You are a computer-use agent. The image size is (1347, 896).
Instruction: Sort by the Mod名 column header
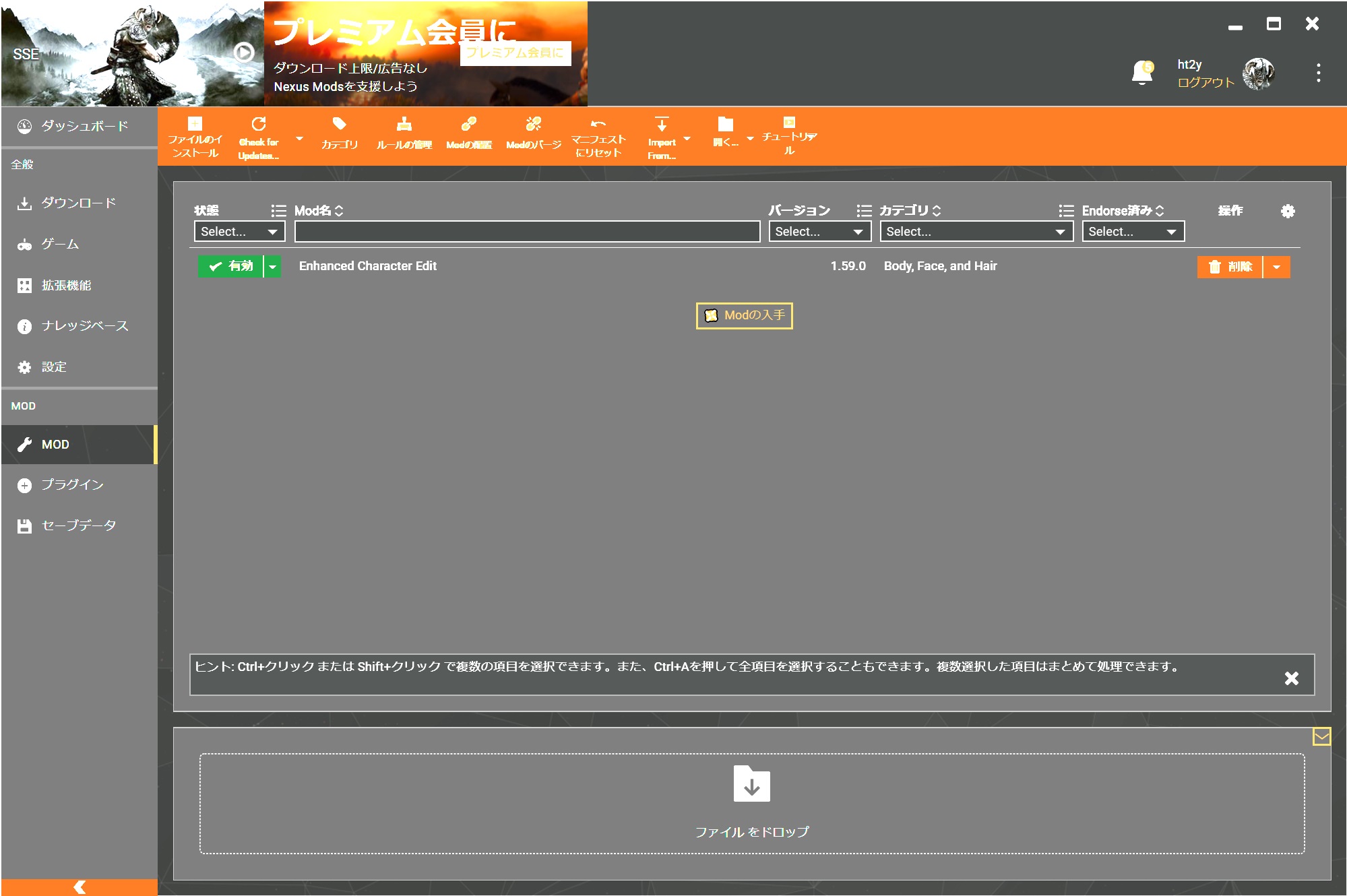(x=319, y=211)
